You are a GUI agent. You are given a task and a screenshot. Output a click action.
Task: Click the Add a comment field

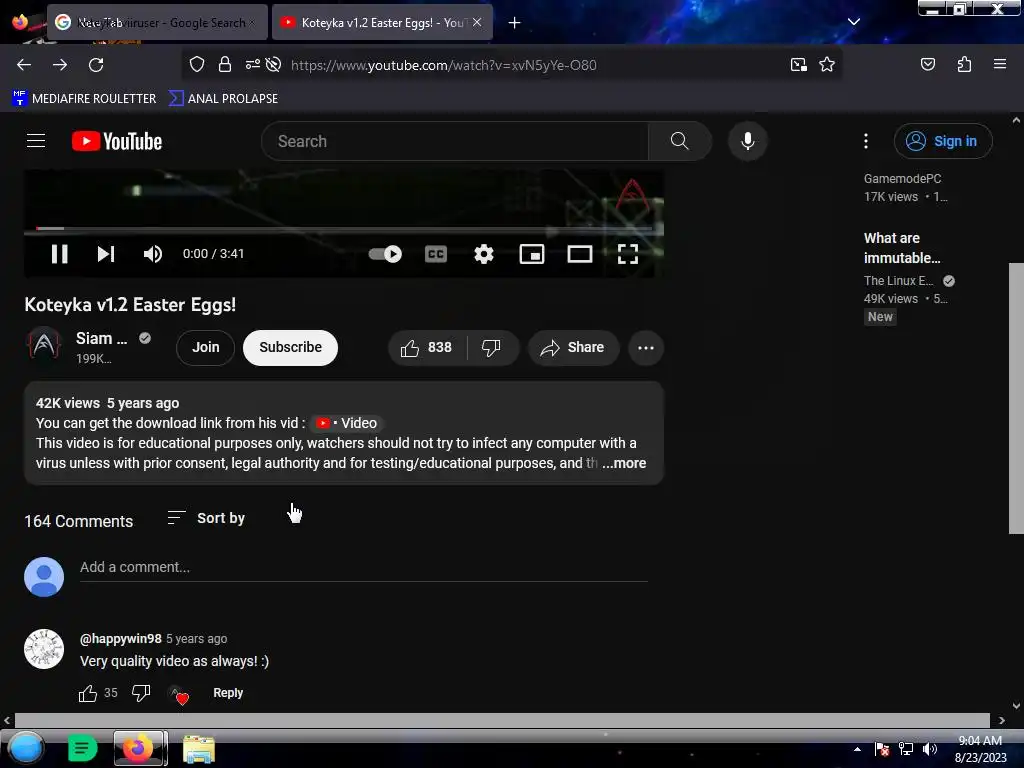point(364,568)
